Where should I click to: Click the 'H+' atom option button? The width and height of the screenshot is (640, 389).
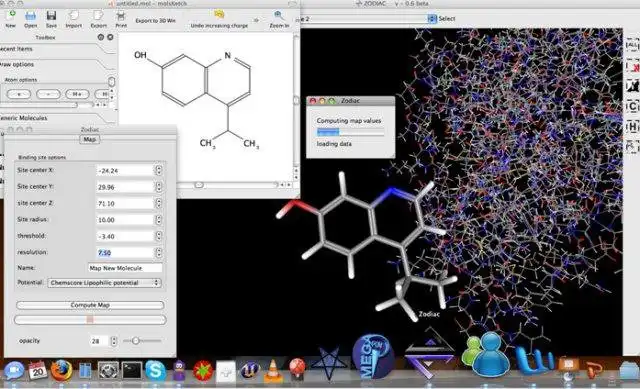click(x=77, y=94)
